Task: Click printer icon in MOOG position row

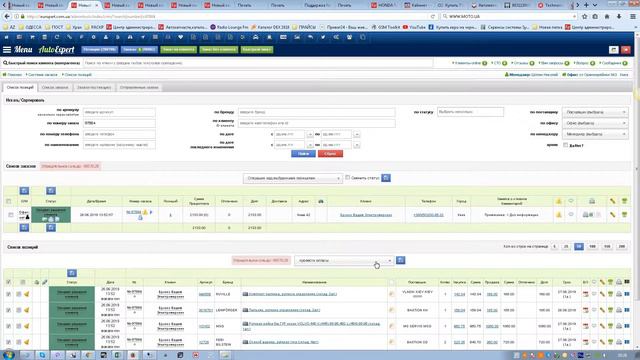Action: pyautogui.click(x=619, y=326)
